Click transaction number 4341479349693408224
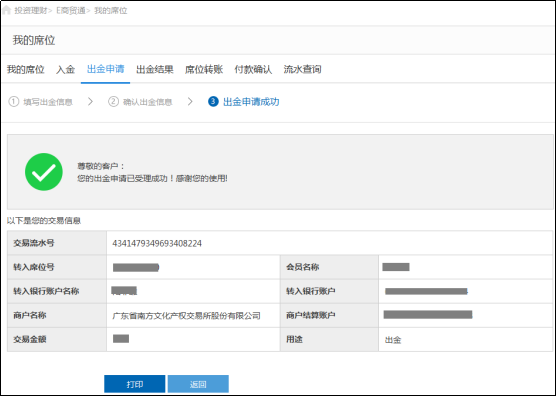This screenshot has height=396, width=556. [157, 243]
